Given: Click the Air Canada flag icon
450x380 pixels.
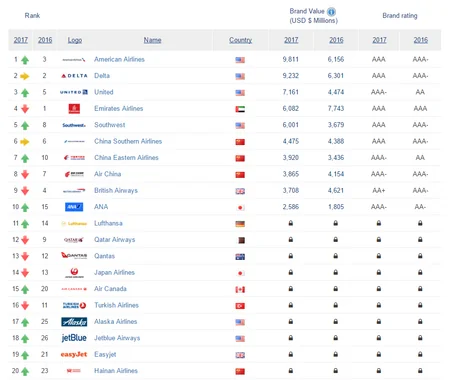Looking at the screenshot, I should pyautogui.click(x=240, y=289).
